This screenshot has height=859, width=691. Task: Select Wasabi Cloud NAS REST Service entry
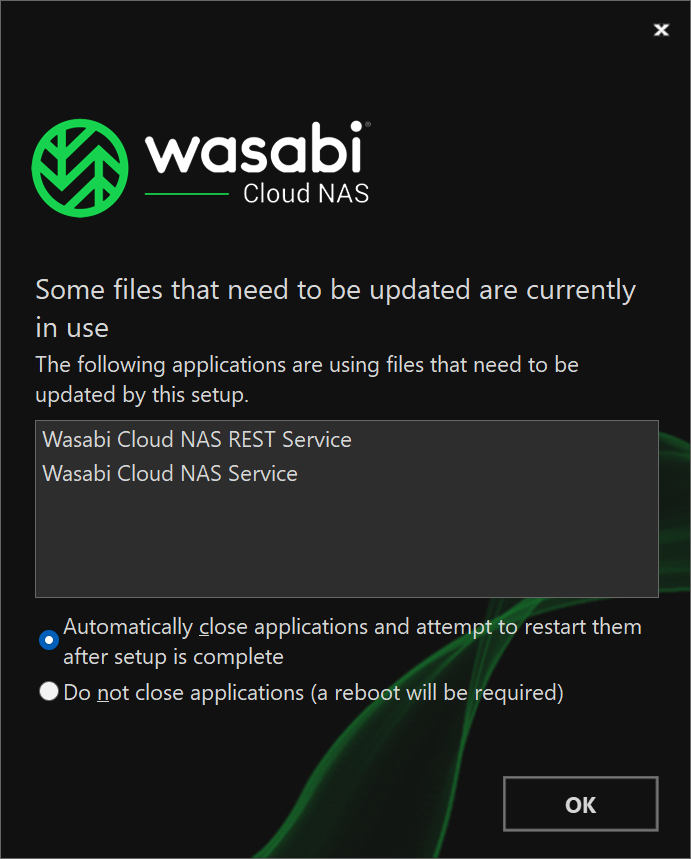(x=196, y=439)
